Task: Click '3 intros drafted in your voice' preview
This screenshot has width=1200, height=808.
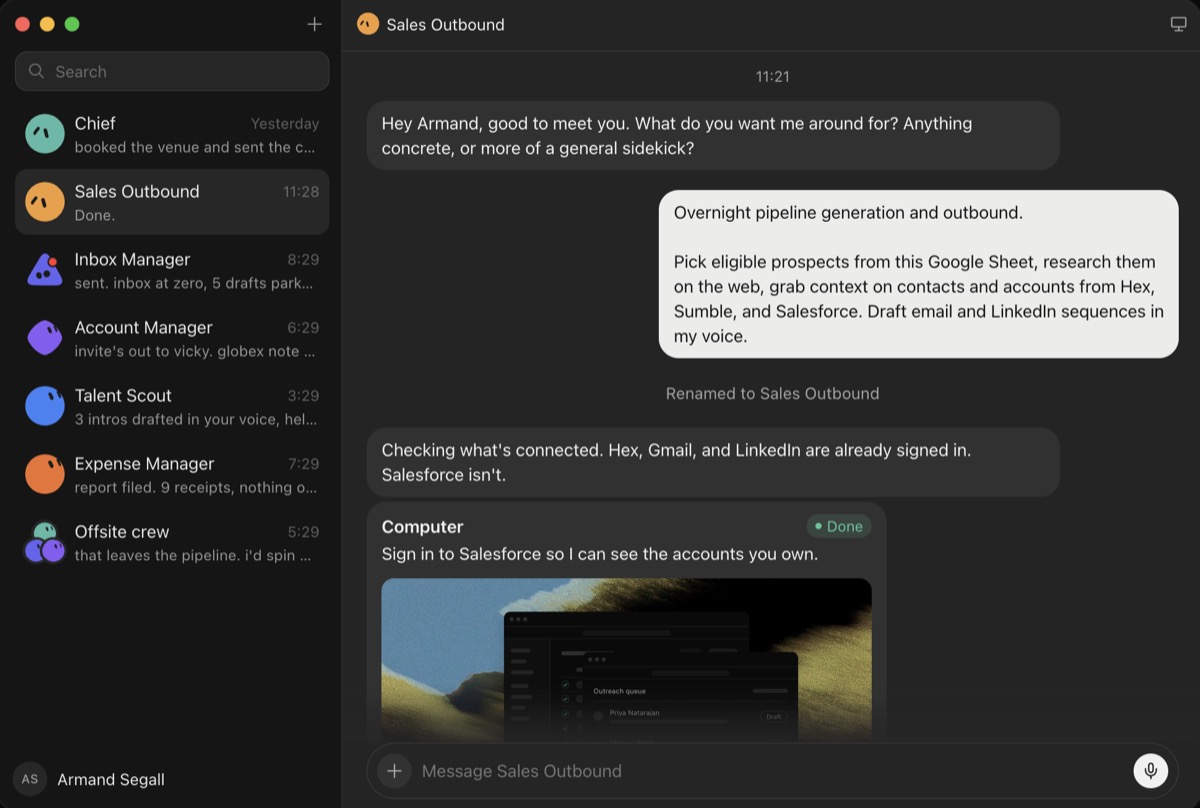Action: 196,419
